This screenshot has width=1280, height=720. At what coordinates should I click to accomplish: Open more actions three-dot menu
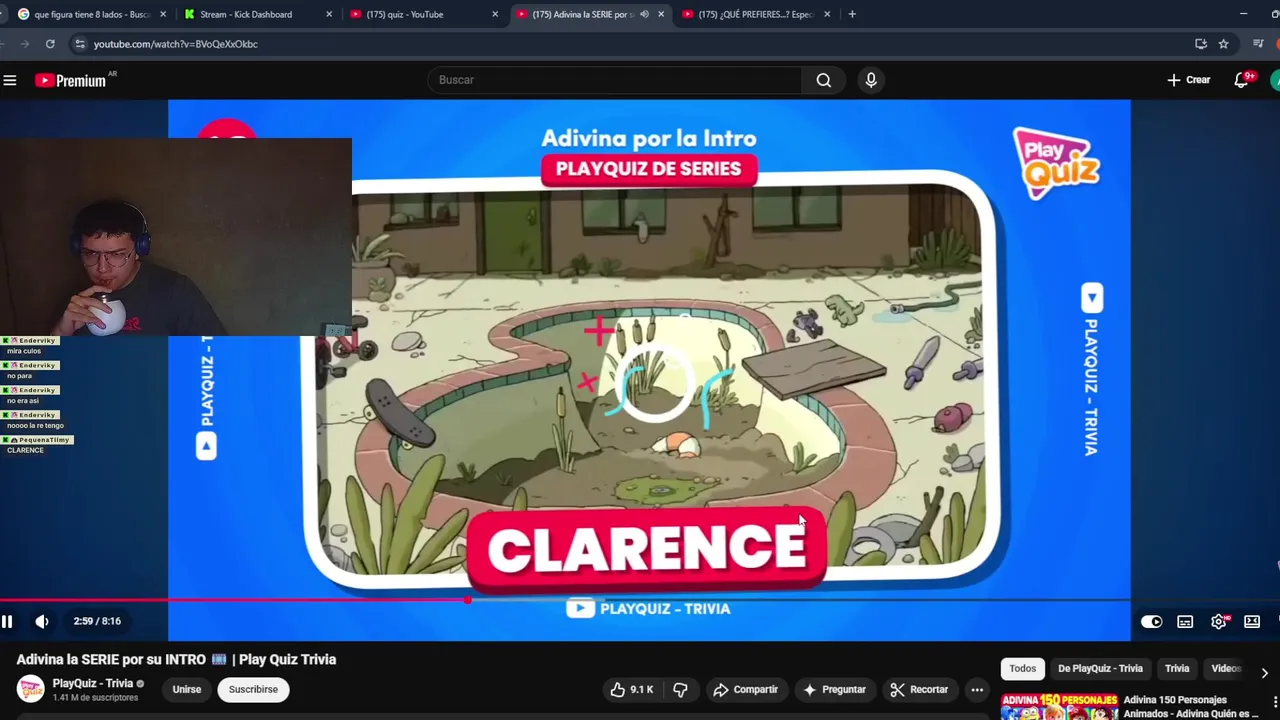click(977, 689)
